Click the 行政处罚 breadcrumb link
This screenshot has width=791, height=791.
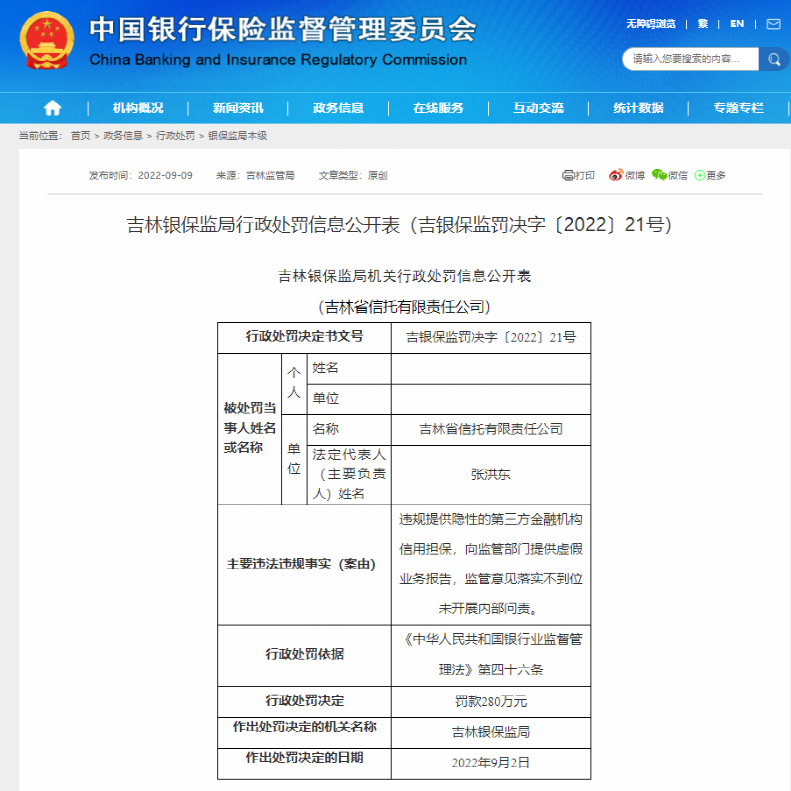point(176,135)
